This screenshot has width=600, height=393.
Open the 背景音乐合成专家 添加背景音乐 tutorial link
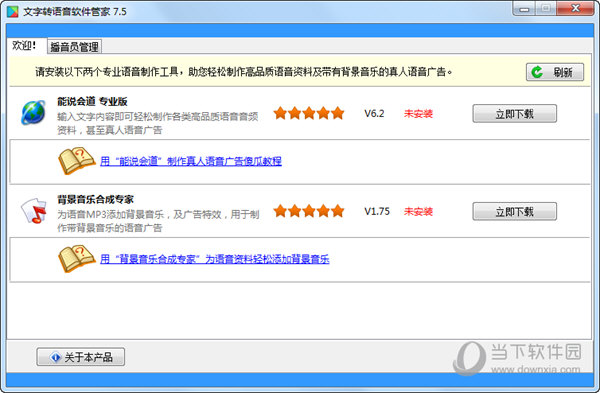[215, 259]
